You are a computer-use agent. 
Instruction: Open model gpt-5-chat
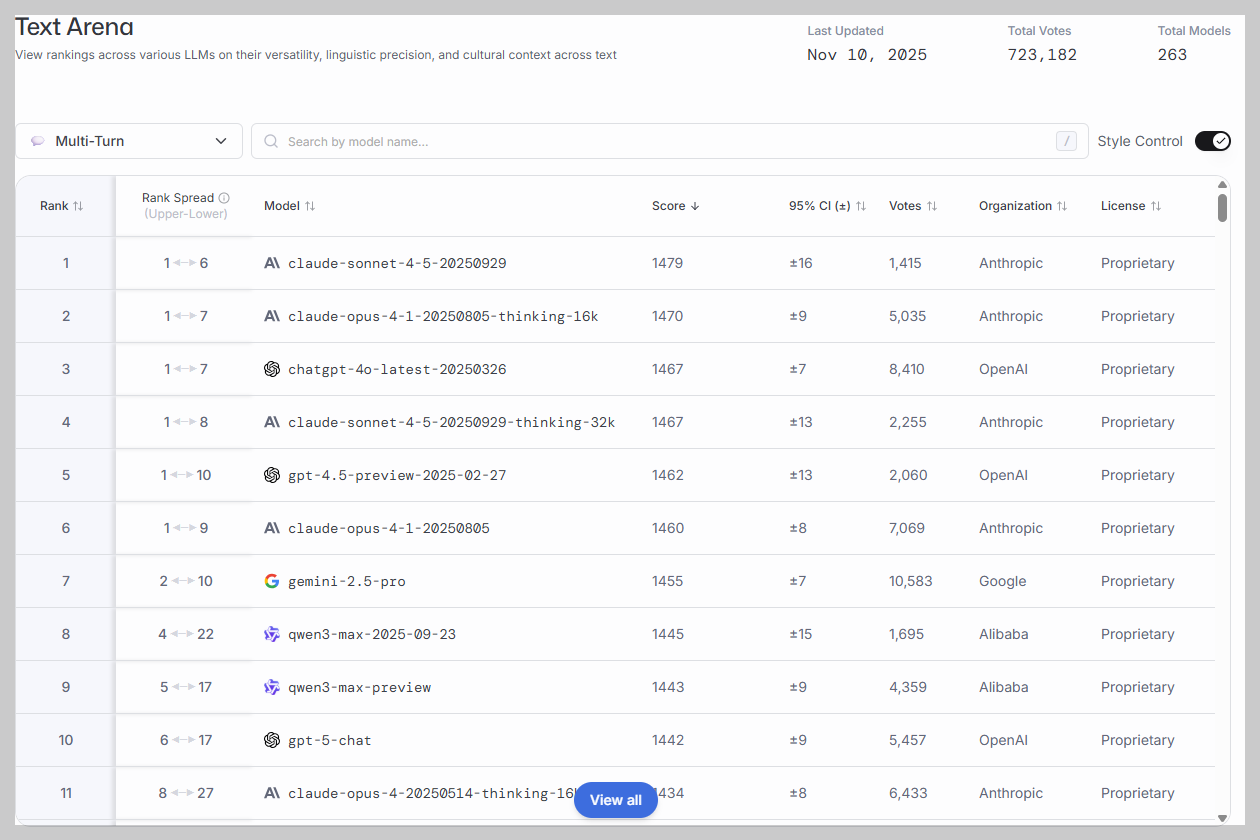coord(330,740)
